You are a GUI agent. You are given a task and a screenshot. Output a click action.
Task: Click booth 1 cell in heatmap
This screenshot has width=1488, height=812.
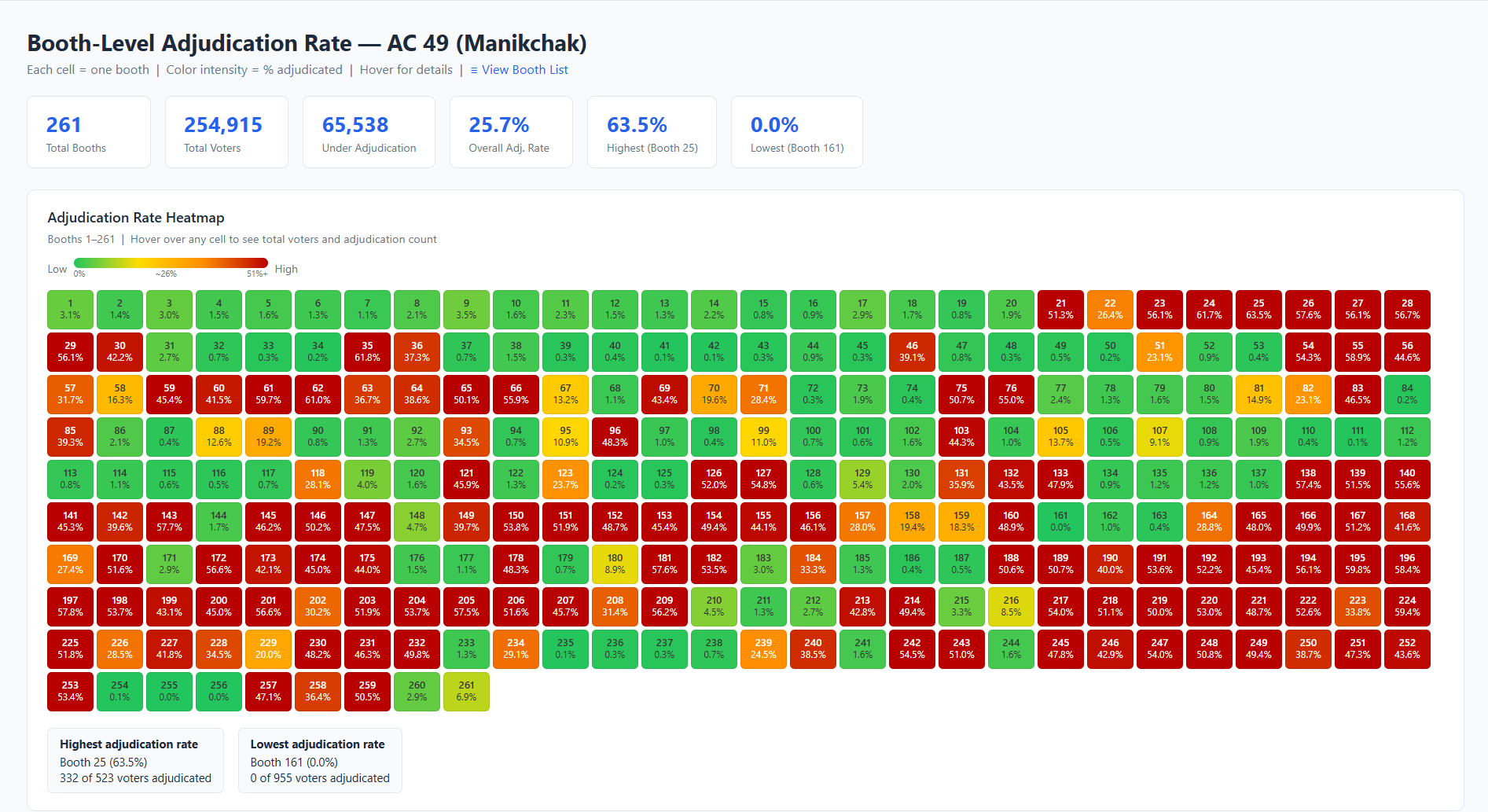70,309
